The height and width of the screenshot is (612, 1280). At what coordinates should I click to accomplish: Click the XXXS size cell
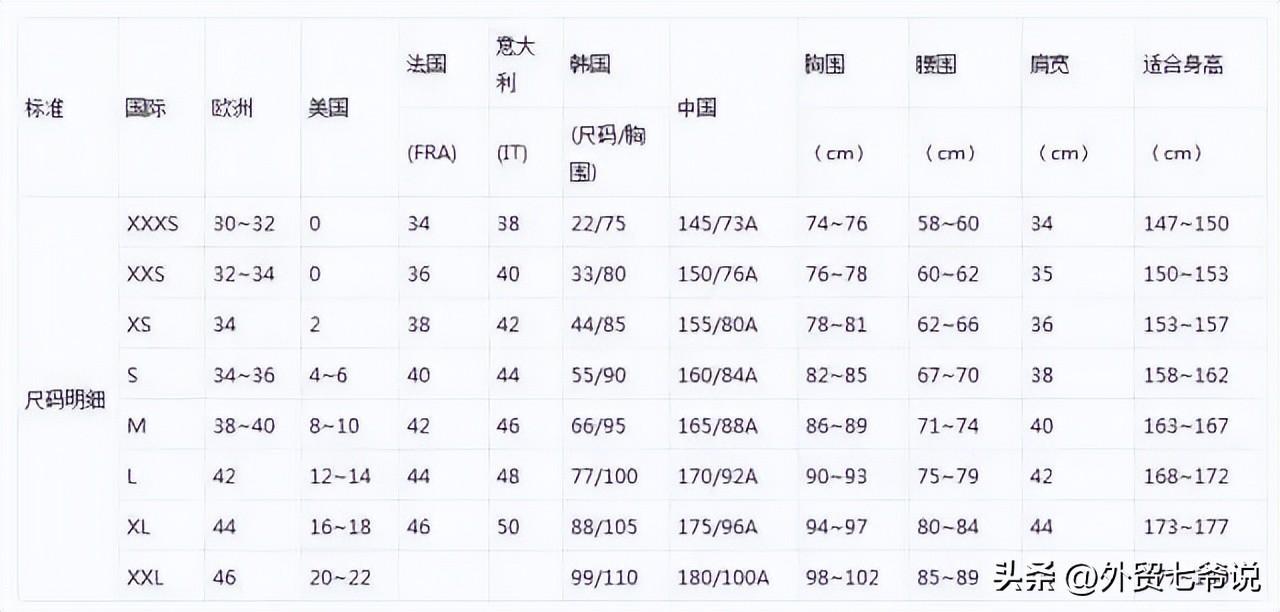click(x=152, y=224)
